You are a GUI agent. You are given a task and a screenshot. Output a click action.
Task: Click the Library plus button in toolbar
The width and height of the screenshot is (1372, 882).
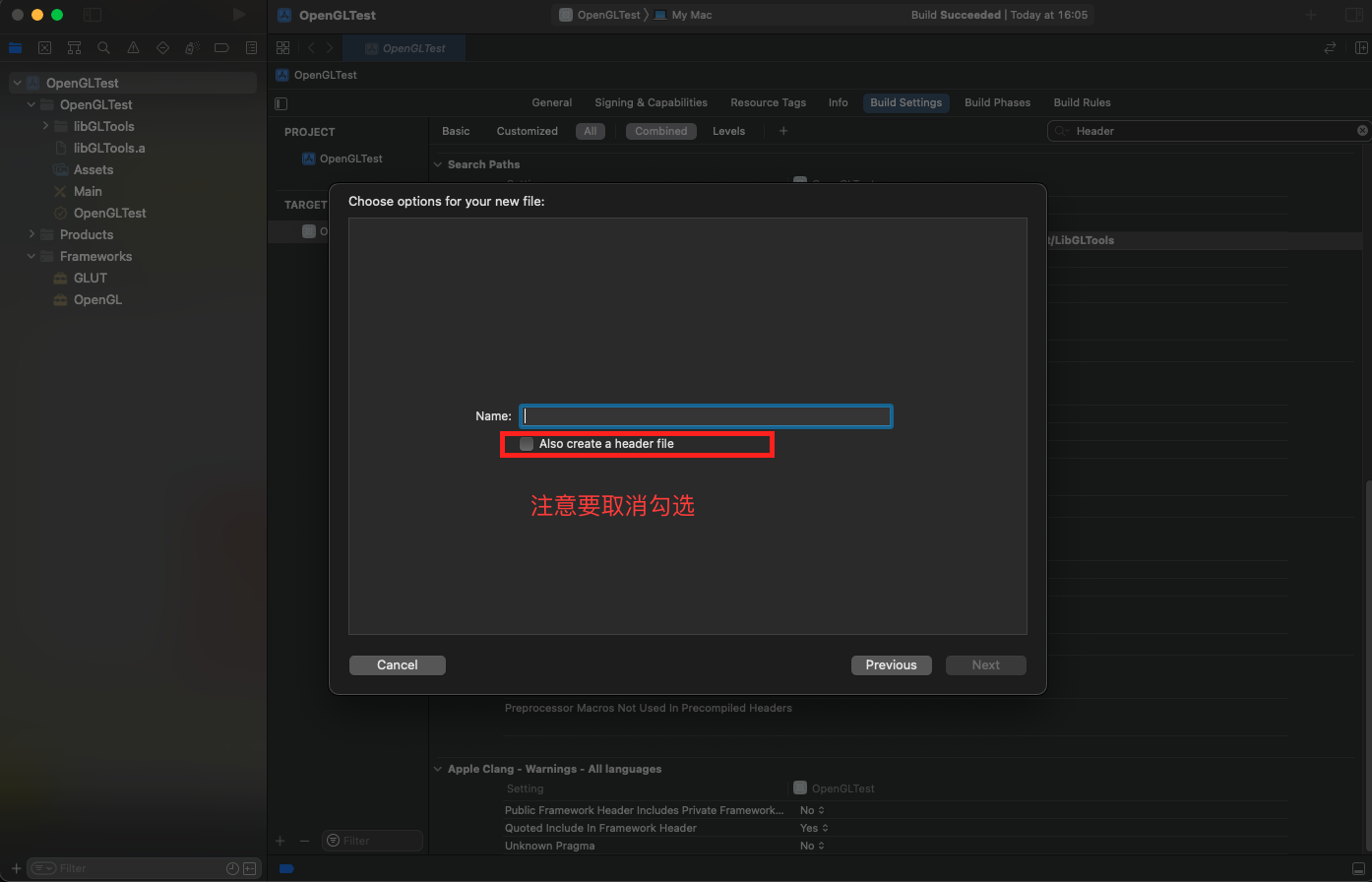1311,15
